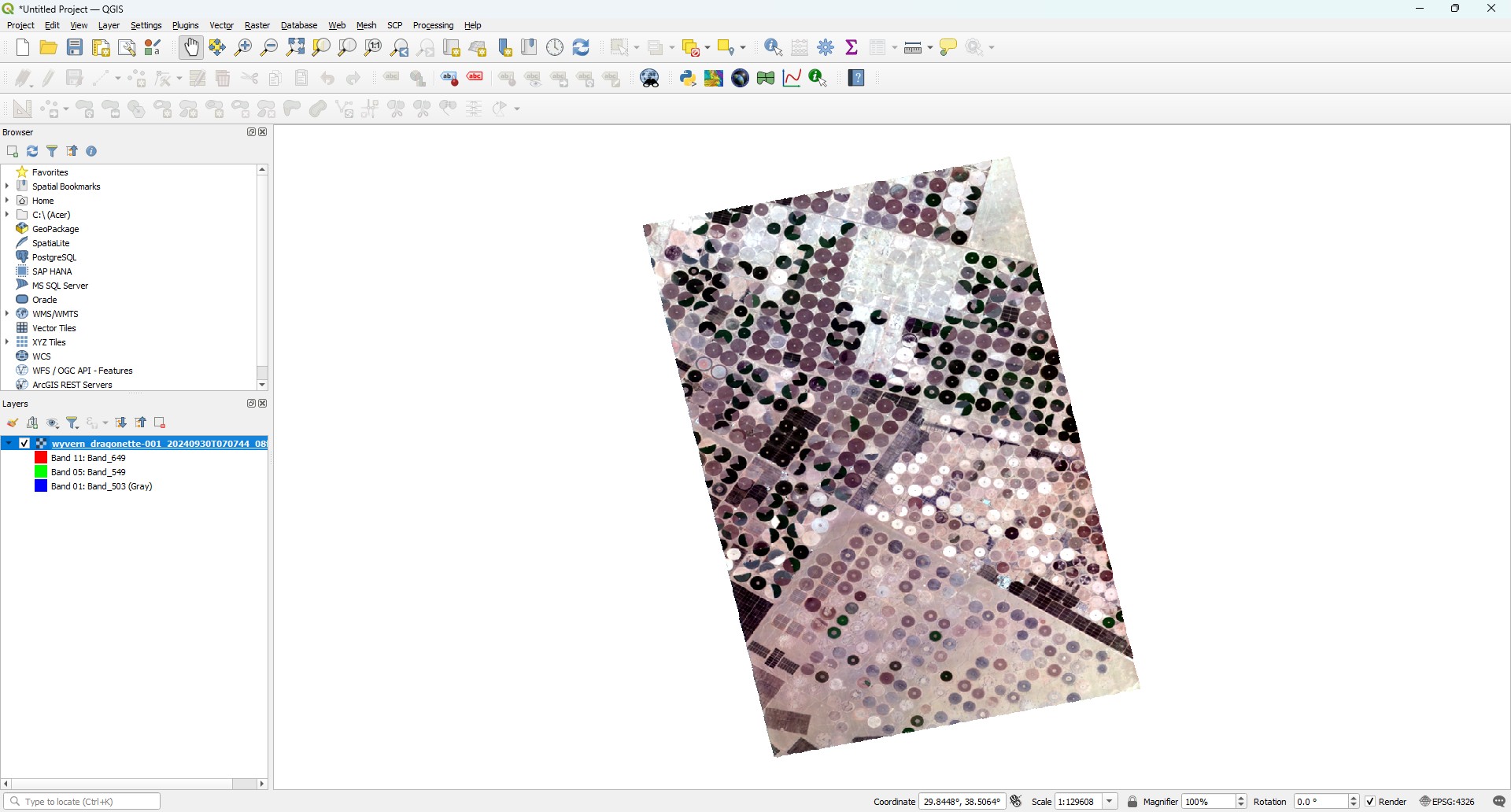Image resolution: width=1511 pixels, height=812 pixels.
Task: Collapse the wyvern dragonette layer legend
Action: click(x=9, y=444)
